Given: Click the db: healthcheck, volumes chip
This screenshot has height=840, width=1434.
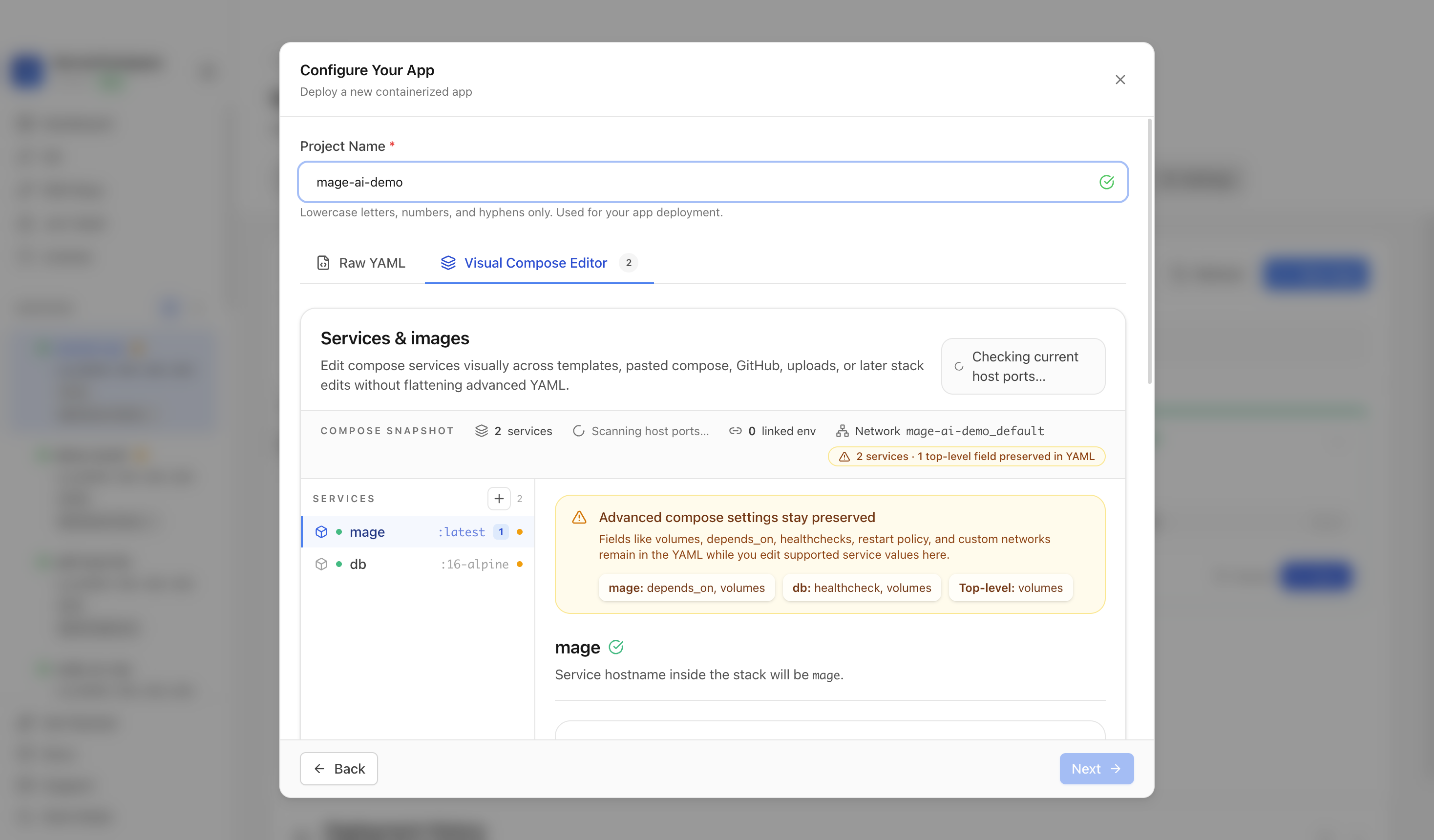Looking at the screenshot, I should click(862, 588).
